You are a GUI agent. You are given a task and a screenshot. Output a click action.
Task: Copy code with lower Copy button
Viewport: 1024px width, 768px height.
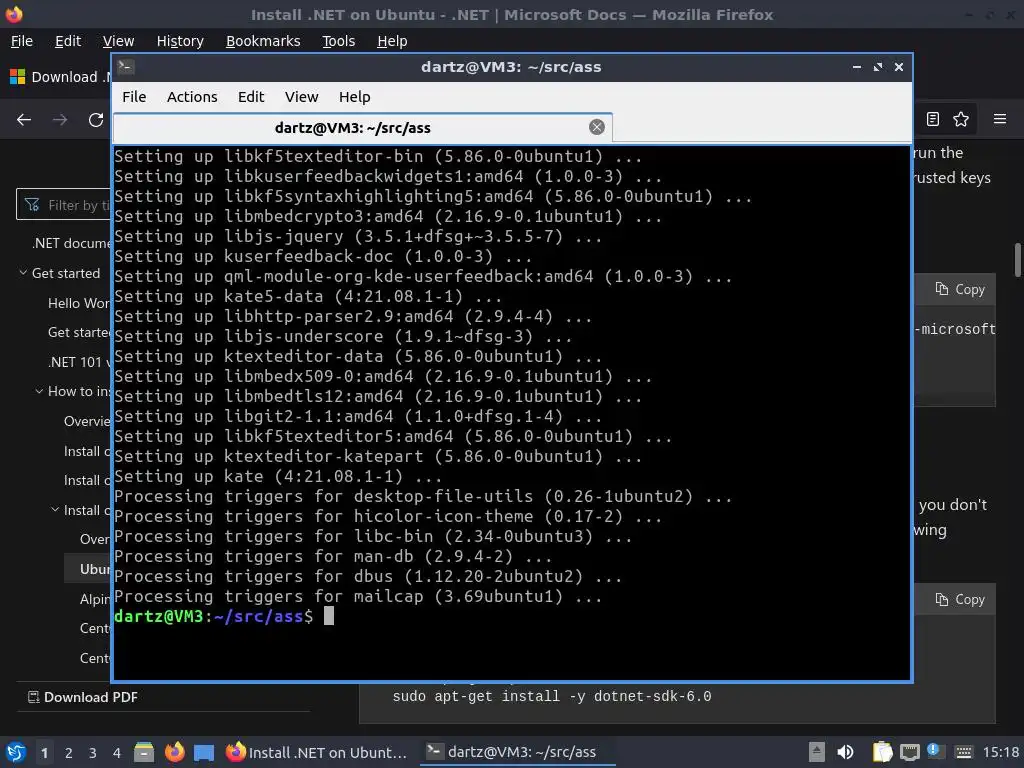pos(960,600)
